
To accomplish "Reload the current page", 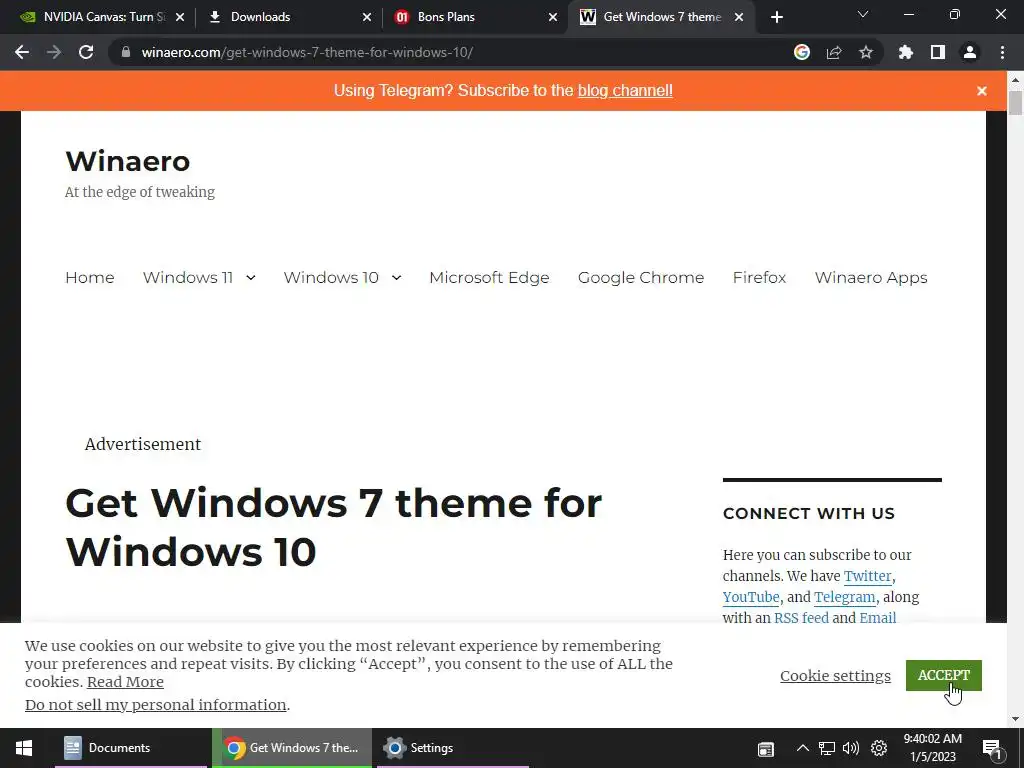I will (86, 52).
